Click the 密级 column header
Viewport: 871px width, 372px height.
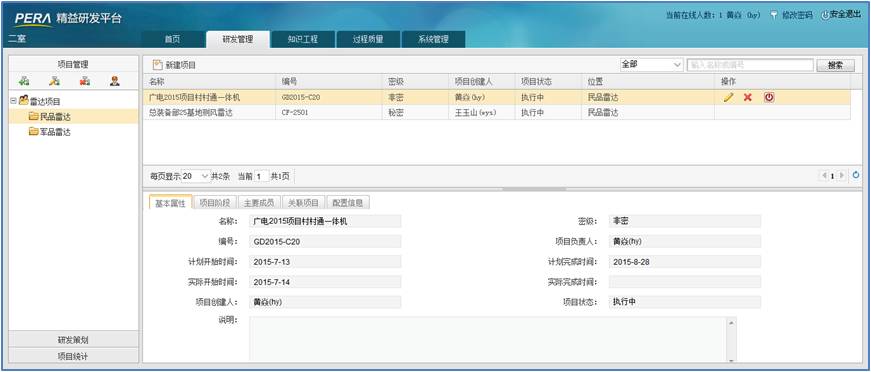coord(416,81)
